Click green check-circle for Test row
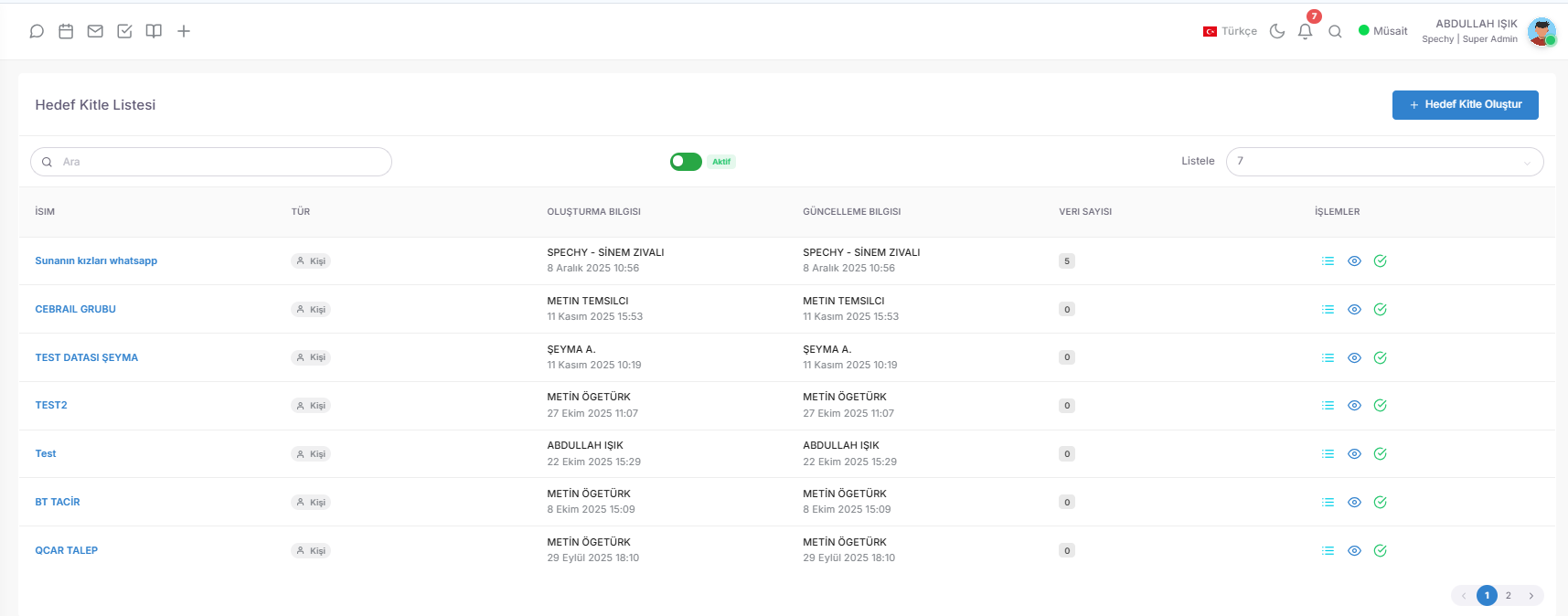This screenshot has width=1568, height=616. [x=1381, y=454]
